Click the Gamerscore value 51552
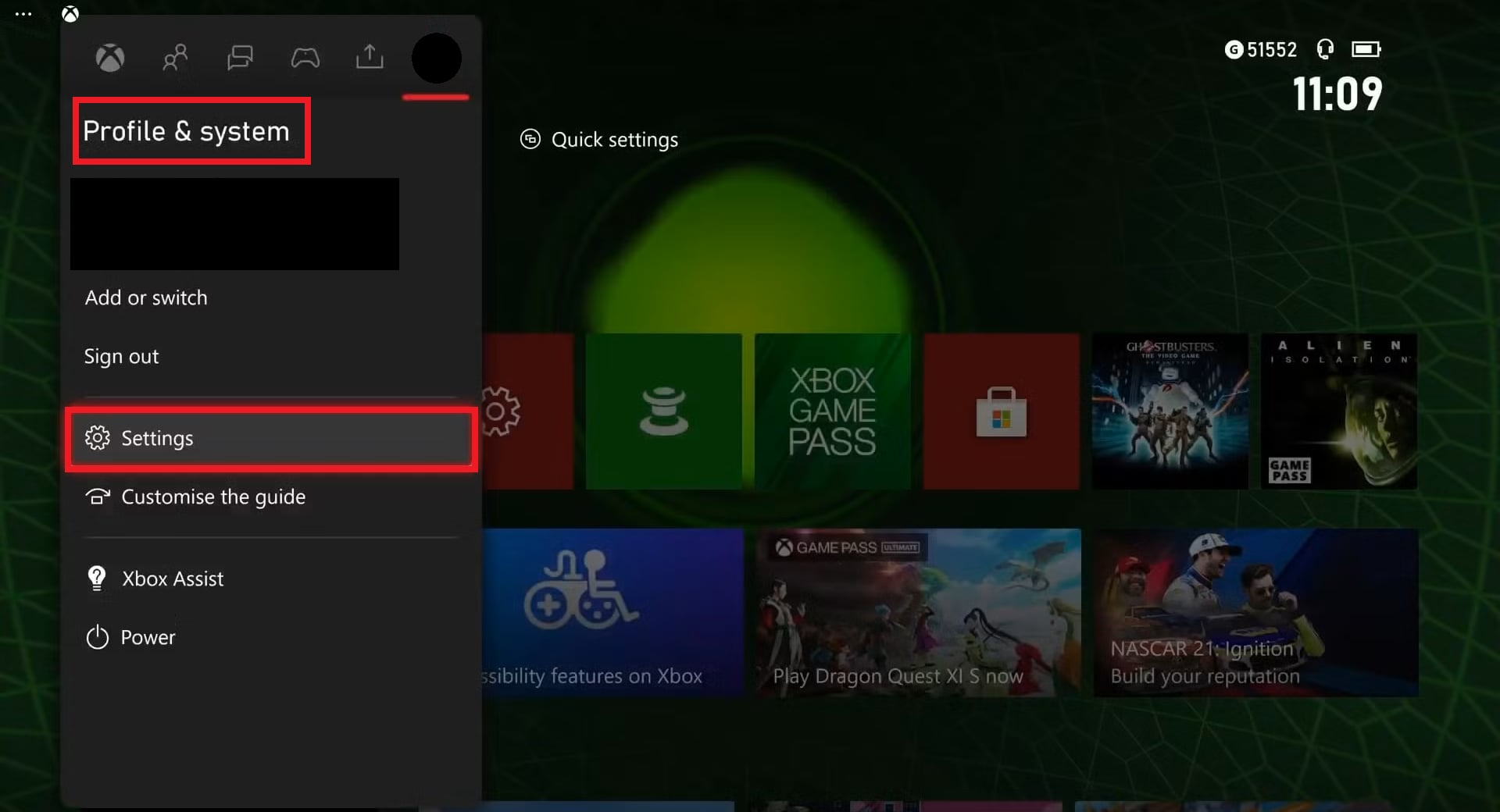The width and height of the screenshot is (1500, 812). point(1272,50)
